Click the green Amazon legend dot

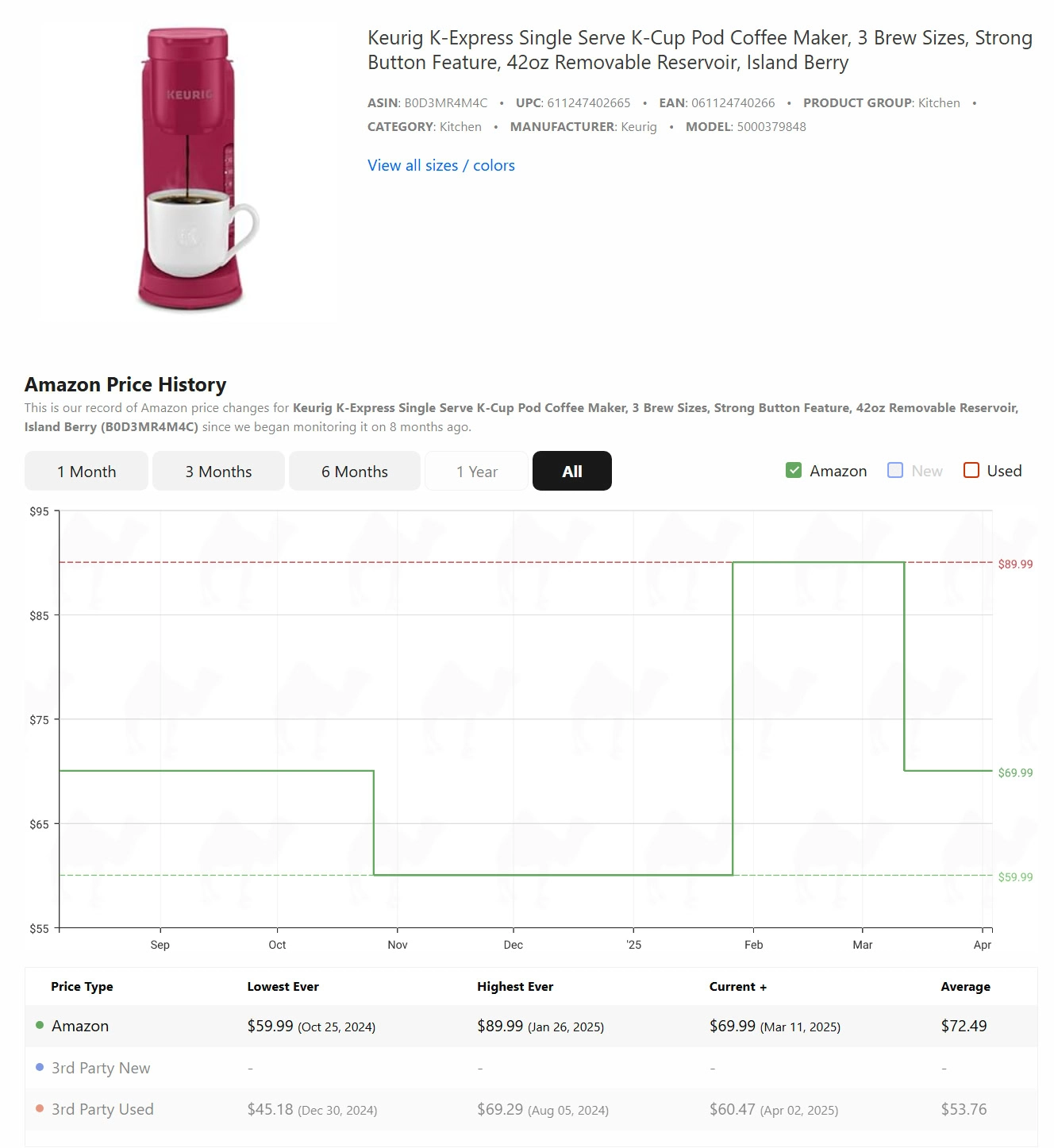[40, 1025]
